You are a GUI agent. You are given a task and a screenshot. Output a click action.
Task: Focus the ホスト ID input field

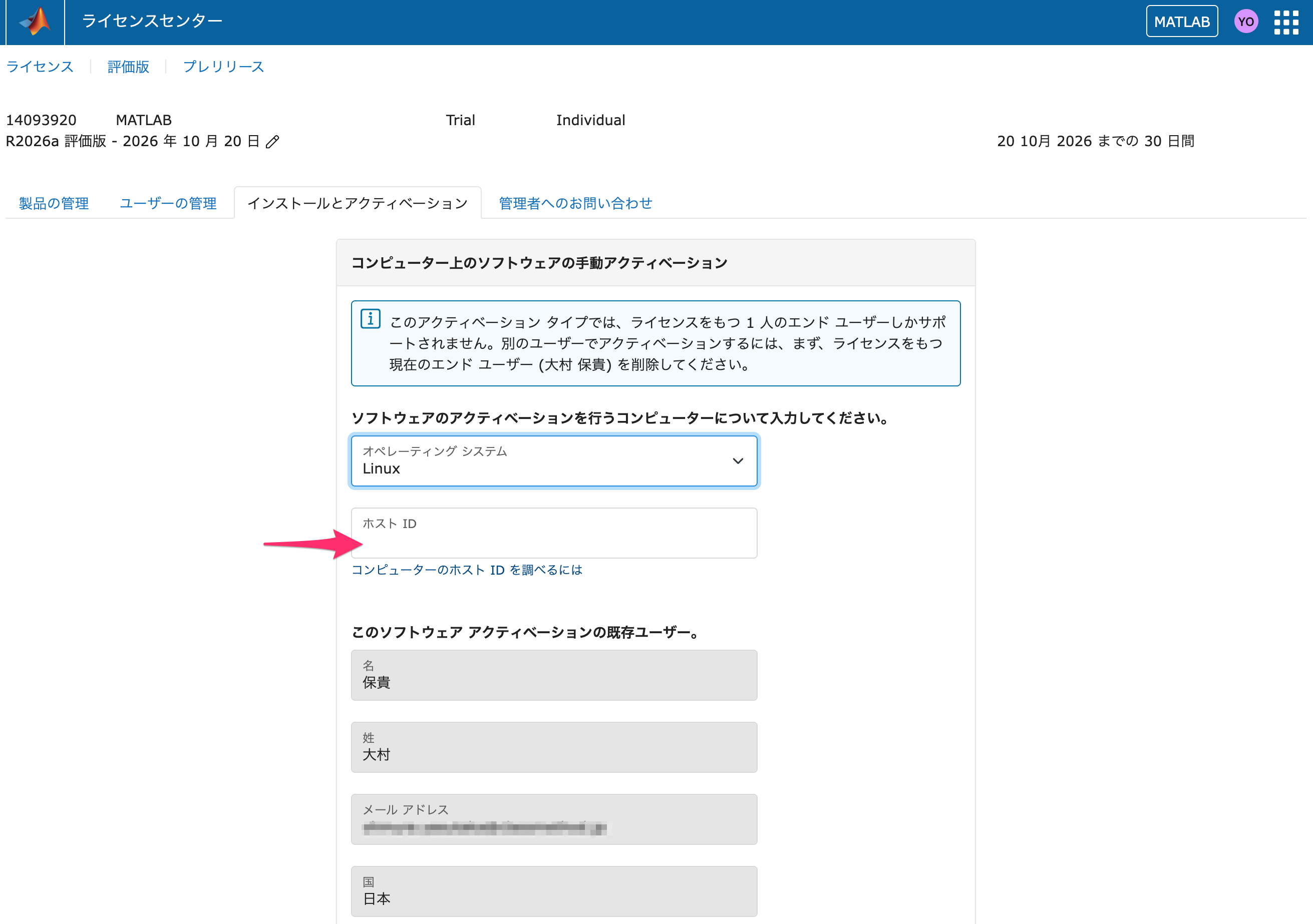click(554, 533)
